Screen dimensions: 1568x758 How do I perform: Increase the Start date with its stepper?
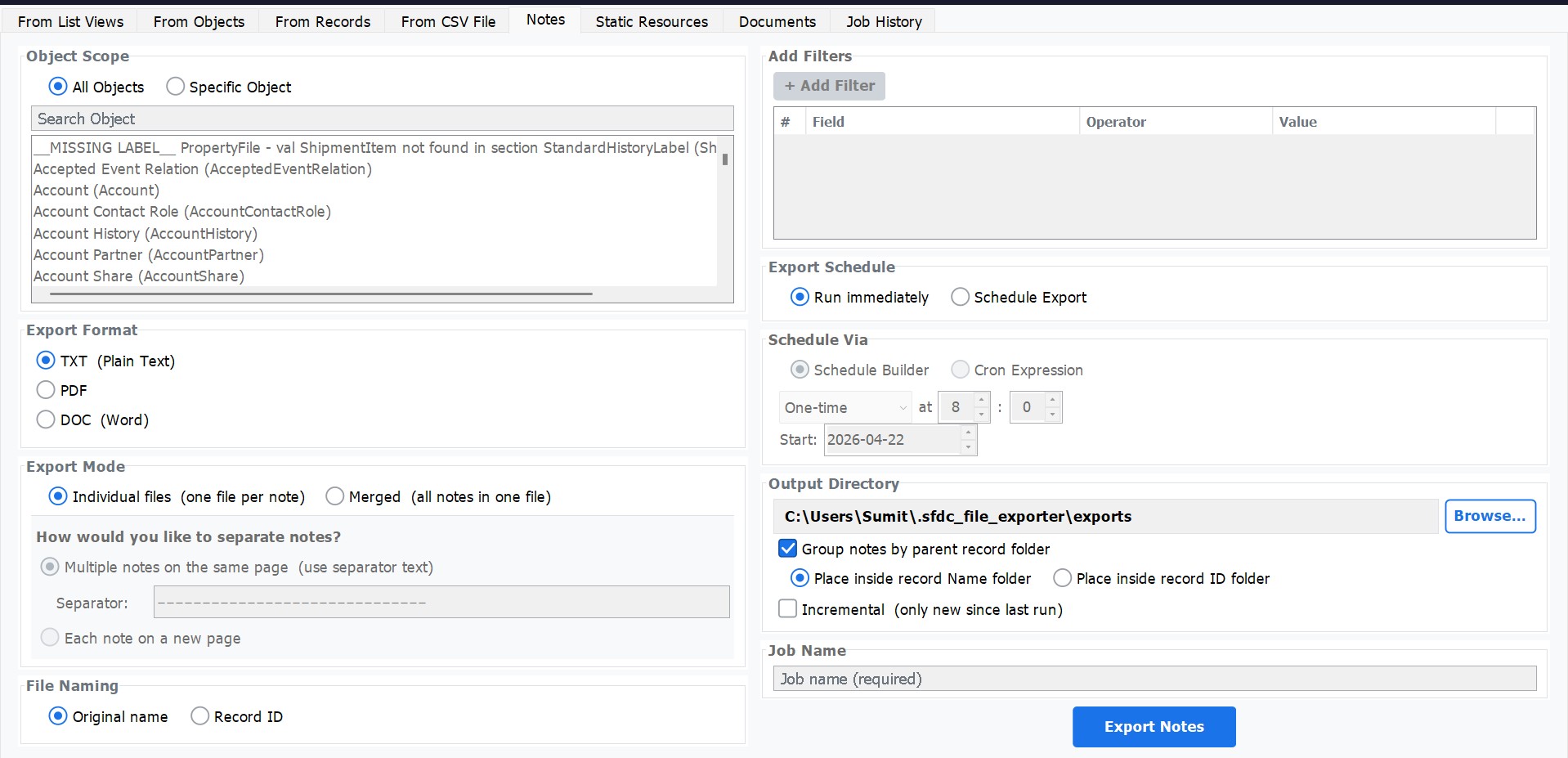tap(969, 434)
